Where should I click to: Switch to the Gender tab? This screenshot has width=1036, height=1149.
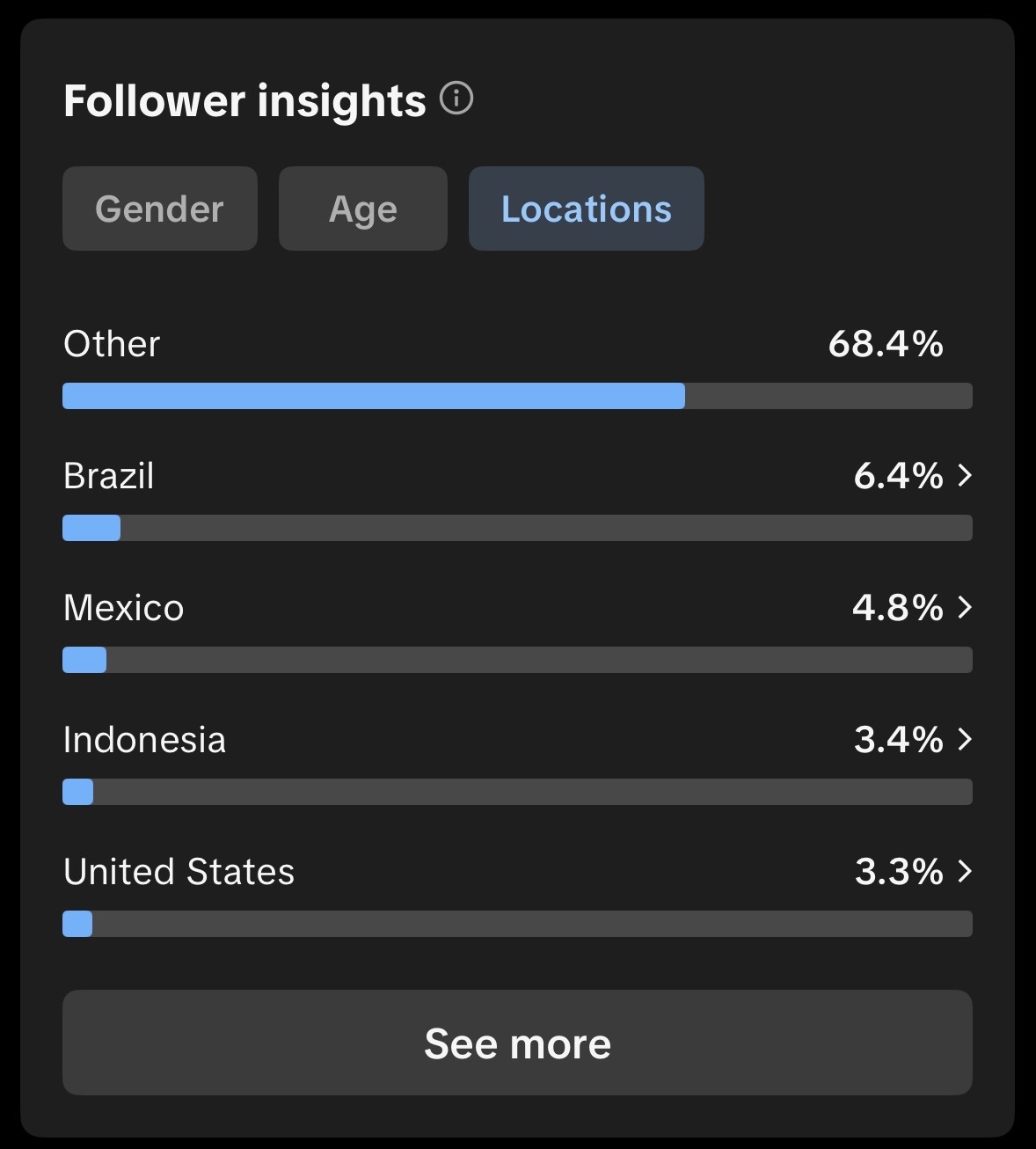coord(159,209)
